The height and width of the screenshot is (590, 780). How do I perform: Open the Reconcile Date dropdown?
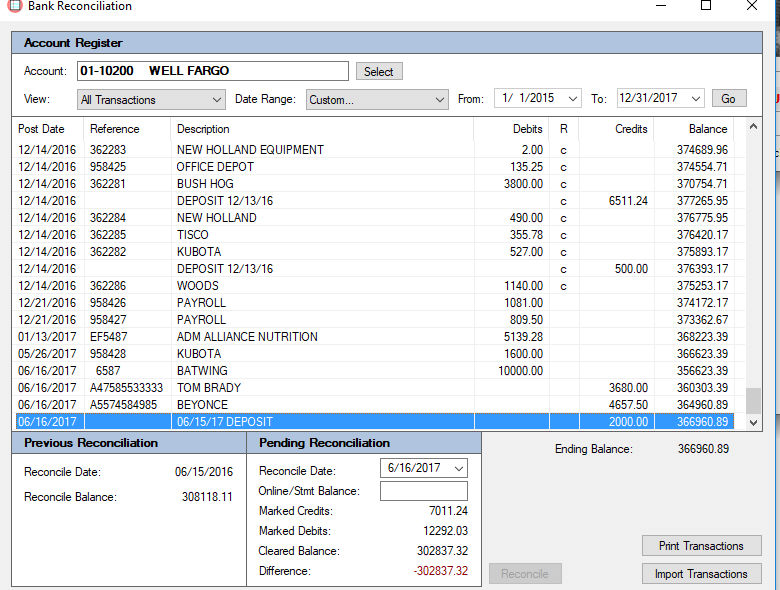(x=458, y=468)
